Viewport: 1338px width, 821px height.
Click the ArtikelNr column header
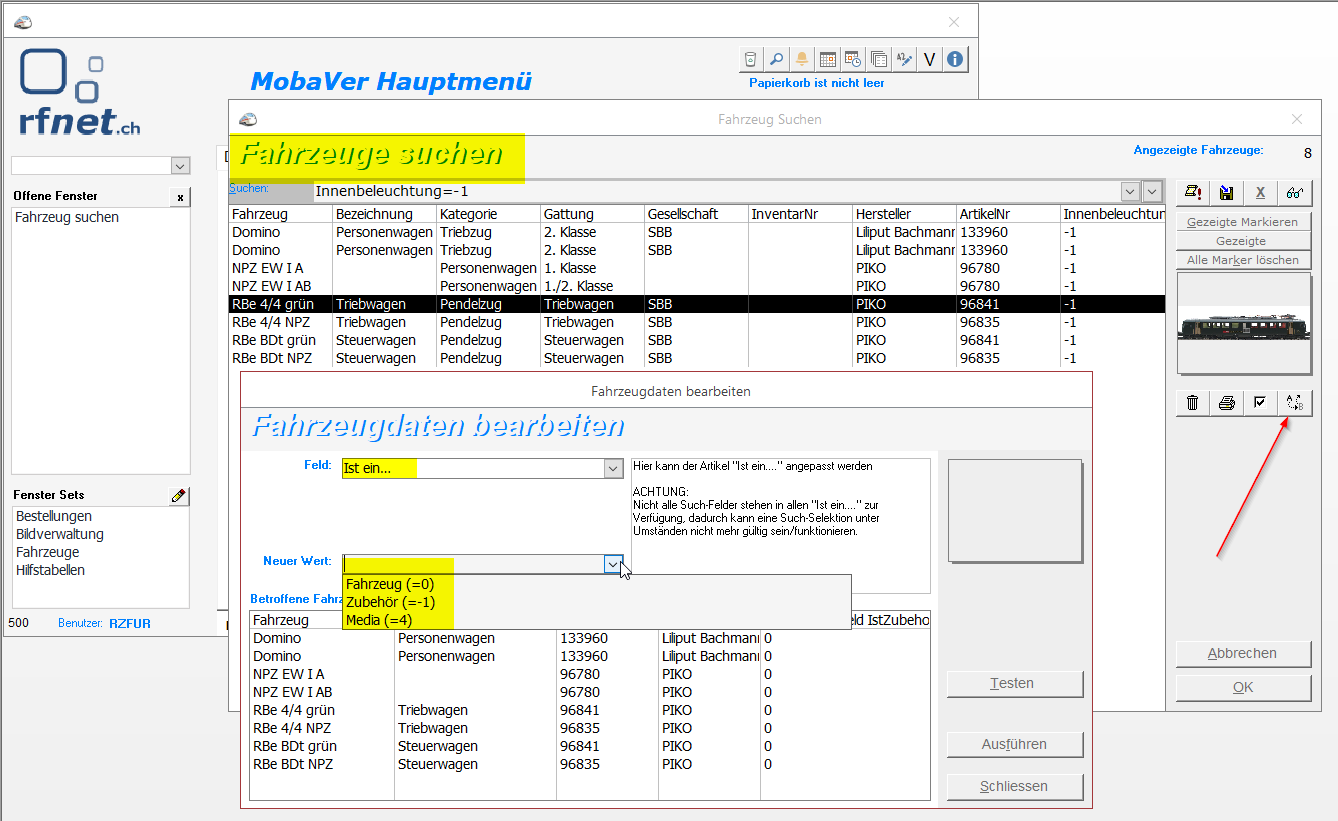pos(1008,214)
